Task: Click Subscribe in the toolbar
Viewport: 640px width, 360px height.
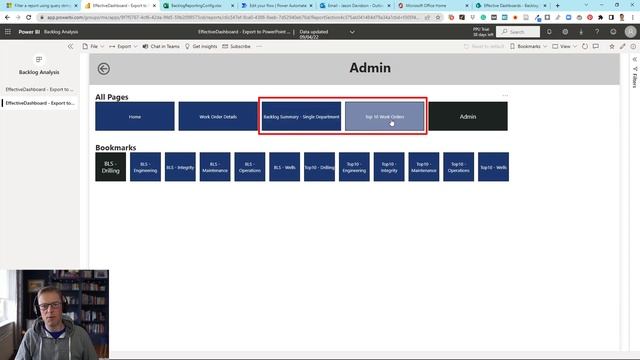Action: point(236,47)
